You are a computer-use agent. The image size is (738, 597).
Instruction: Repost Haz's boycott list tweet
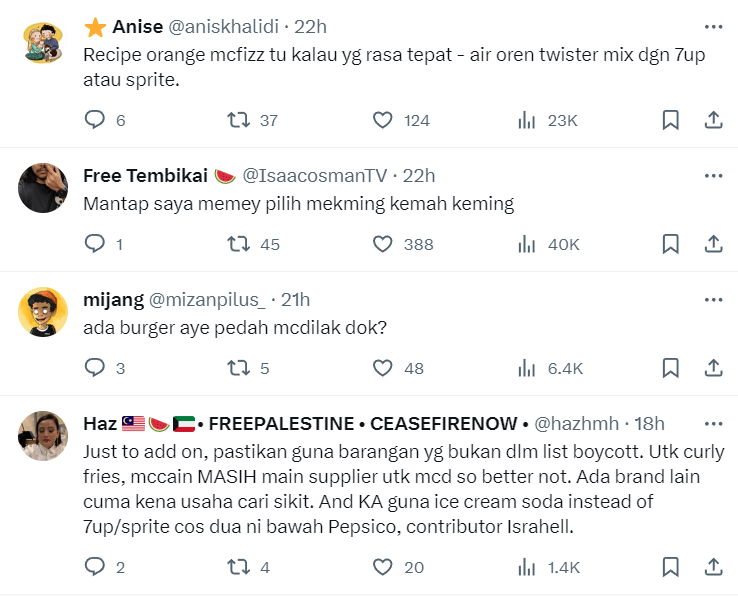point(238,567)
